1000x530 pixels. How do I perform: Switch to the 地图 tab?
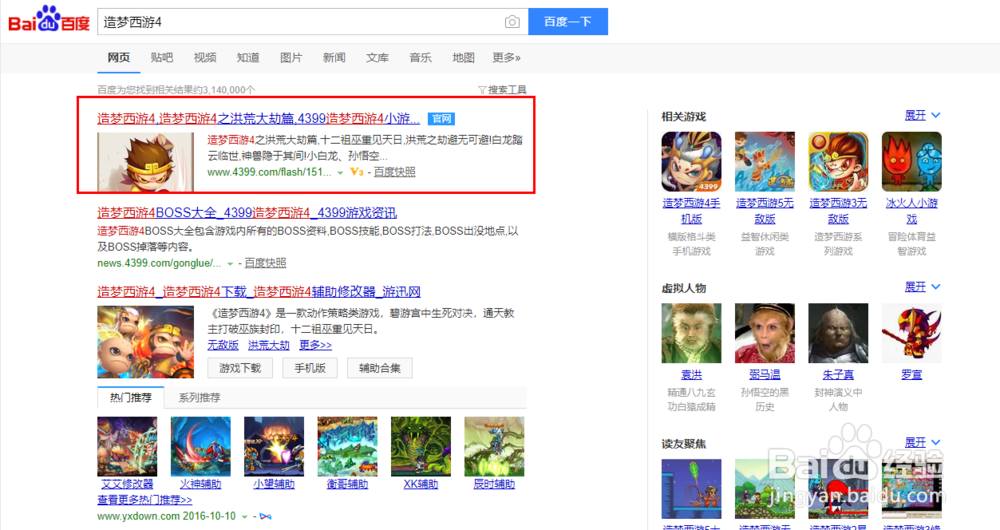(464, 57)
